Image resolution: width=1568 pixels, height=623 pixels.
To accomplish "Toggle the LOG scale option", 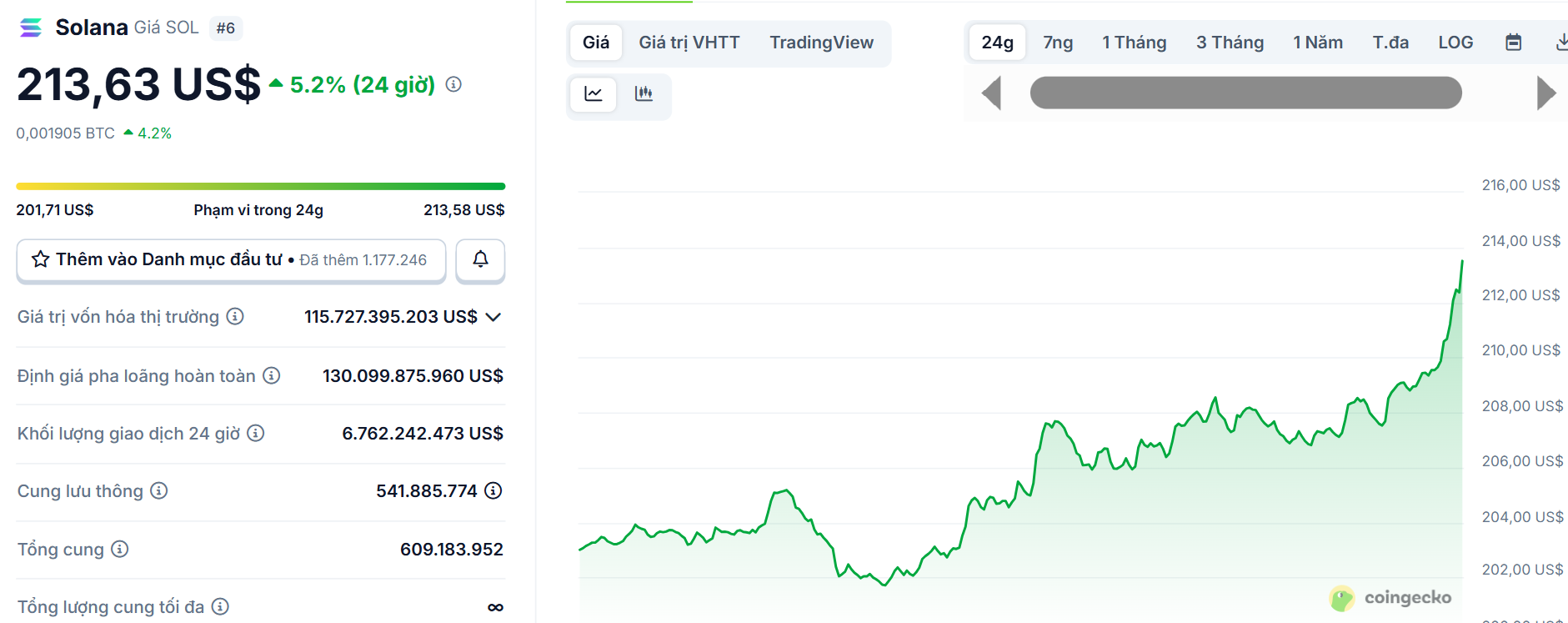I will pos(1455,43).
